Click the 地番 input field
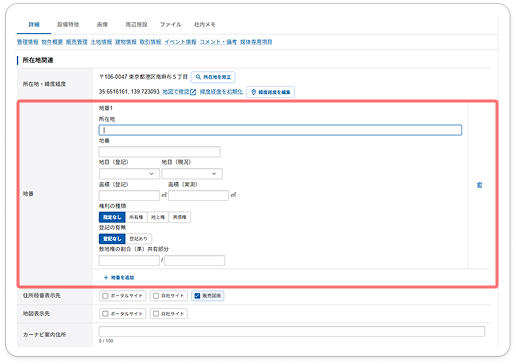 pyautogui.click(x=160, y=152)
